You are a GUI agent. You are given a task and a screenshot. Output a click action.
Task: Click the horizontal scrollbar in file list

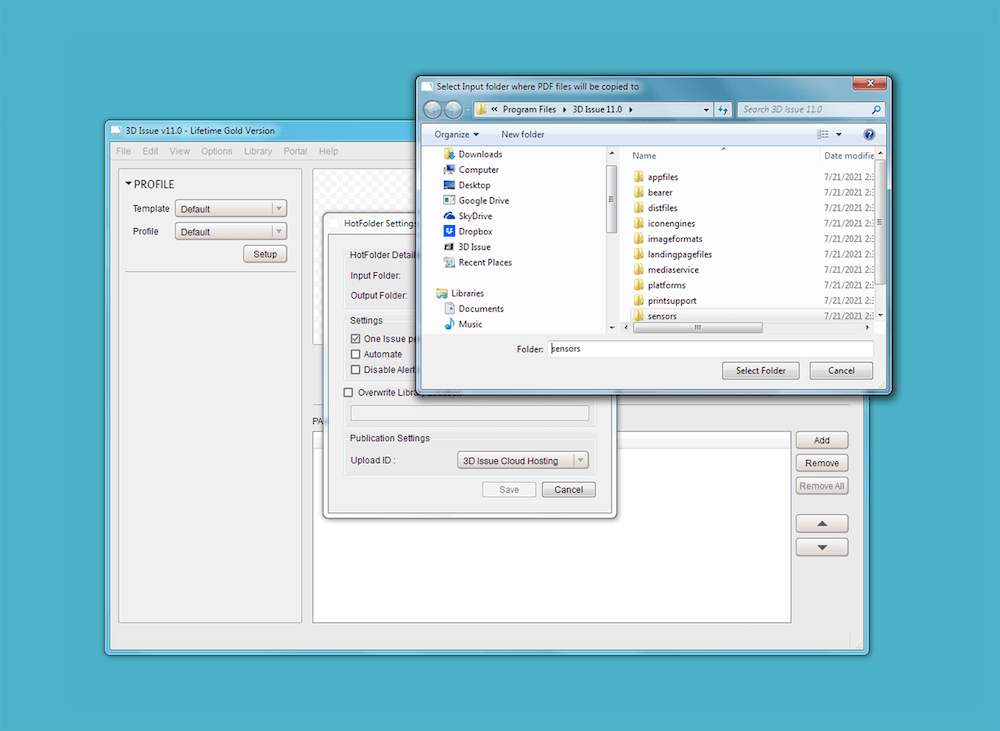tap(697, 327)
